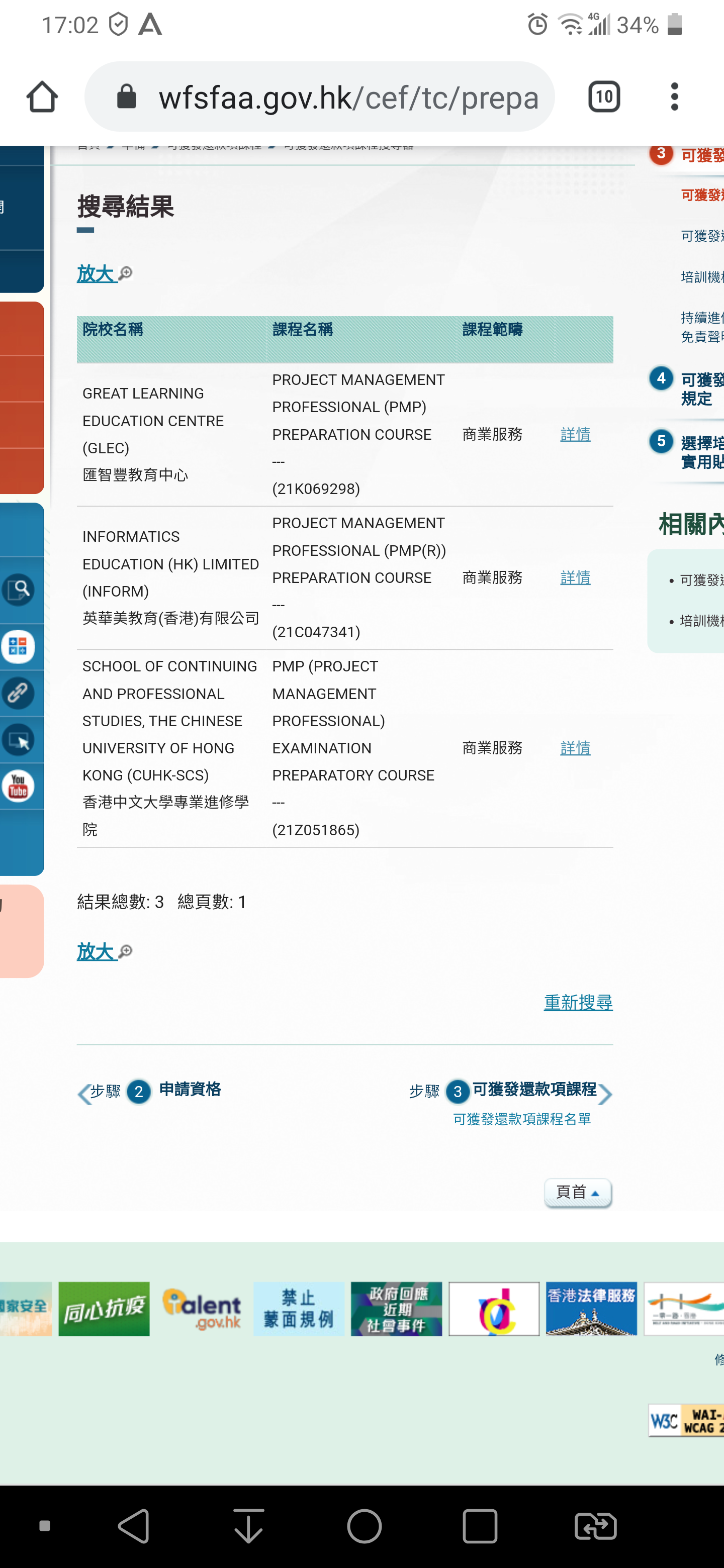Tap the browser home icon
The image size is (724, 1568).
pyautogui.click(x=42, y=97)
